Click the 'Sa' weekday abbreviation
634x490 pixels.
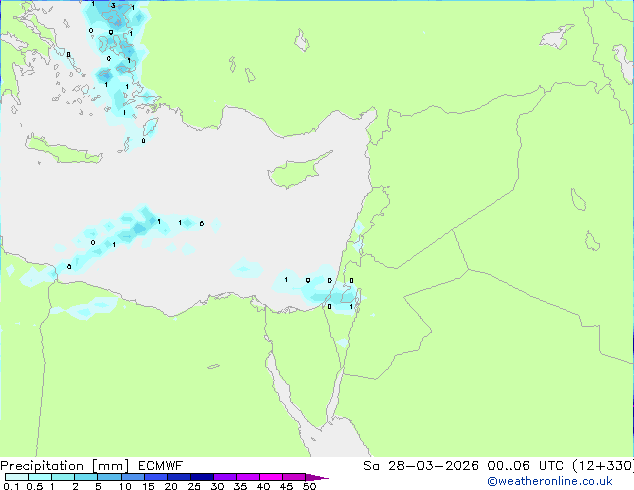click(371, 466)
